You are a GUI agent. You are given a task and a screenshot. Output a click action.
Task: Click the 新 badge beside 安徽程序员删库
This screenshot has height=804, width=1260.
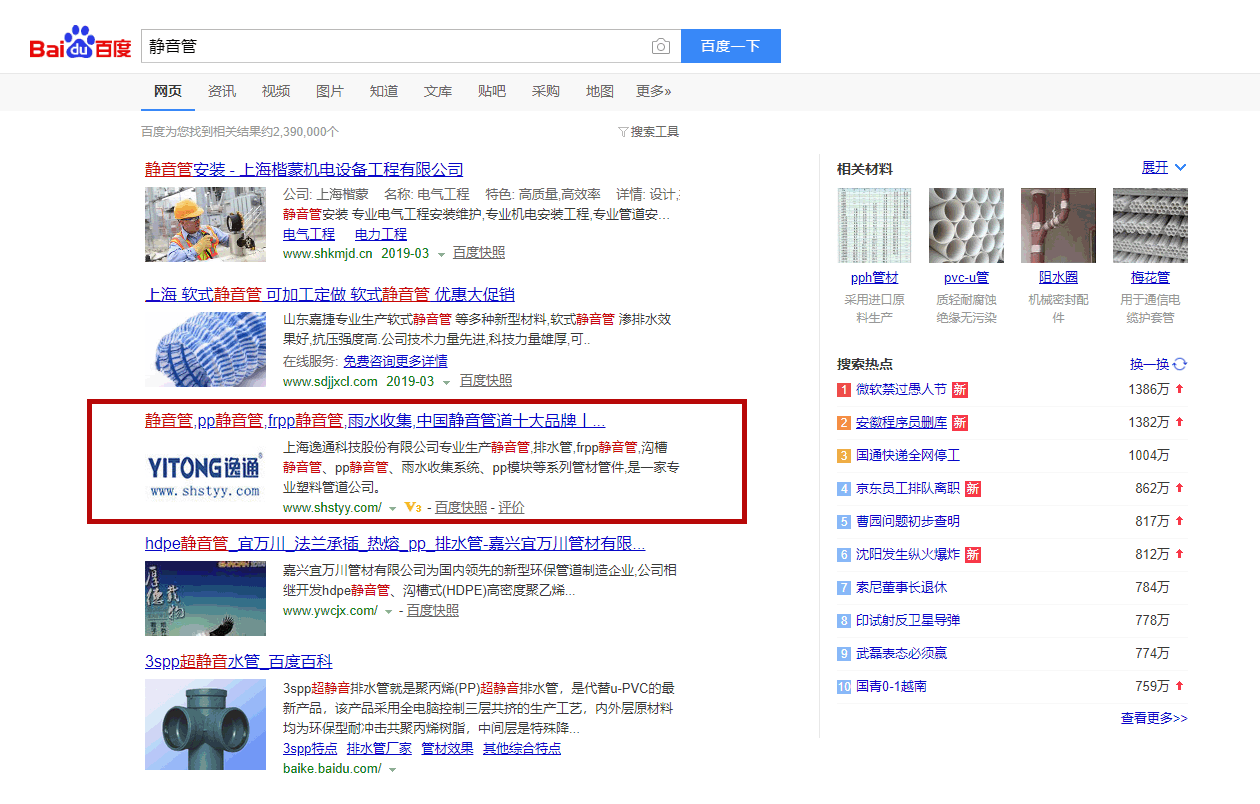(959, 423)
